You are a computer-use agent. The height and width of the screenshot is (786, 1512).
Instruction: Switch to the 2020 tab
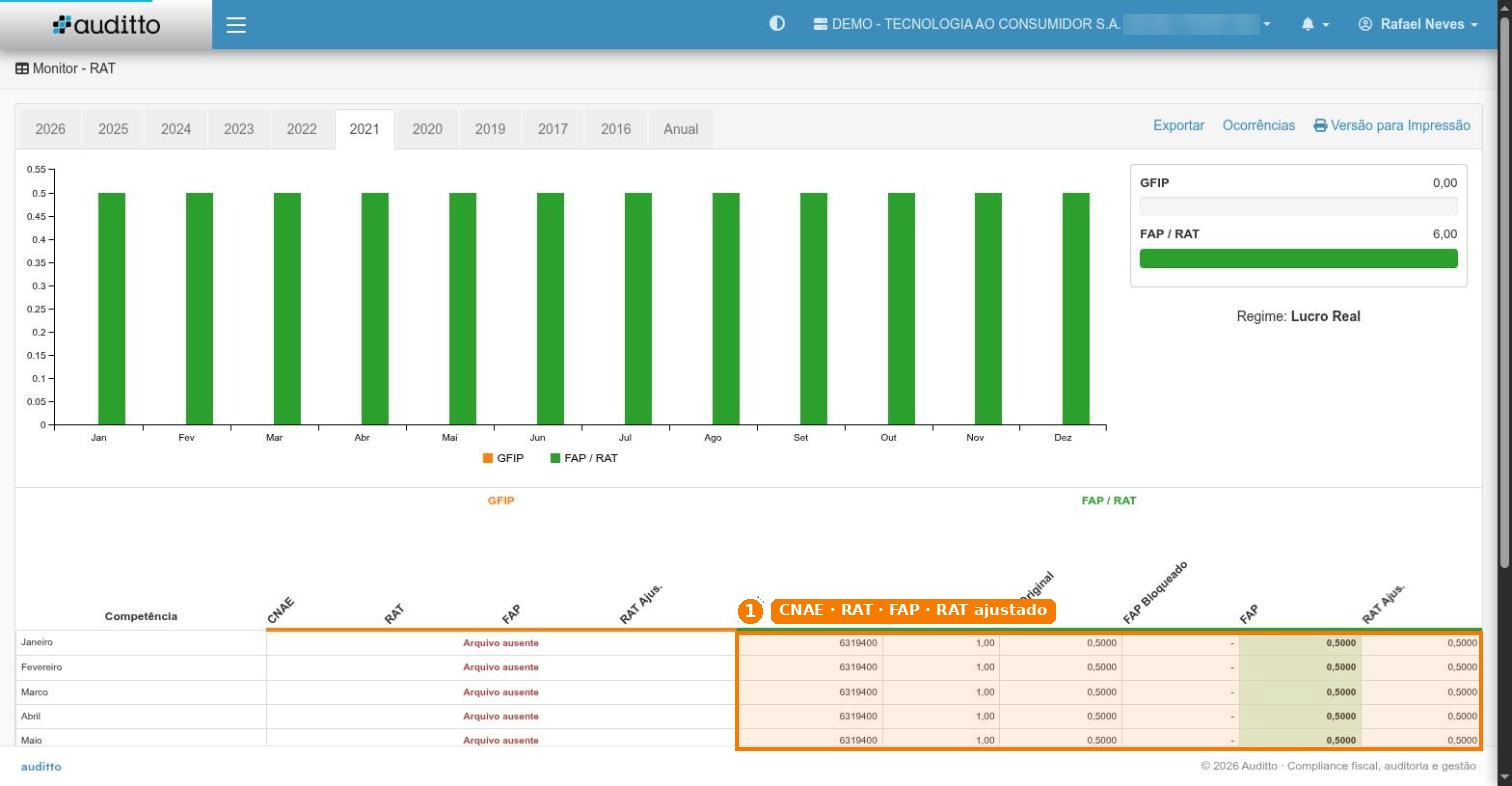click(427, 129)
